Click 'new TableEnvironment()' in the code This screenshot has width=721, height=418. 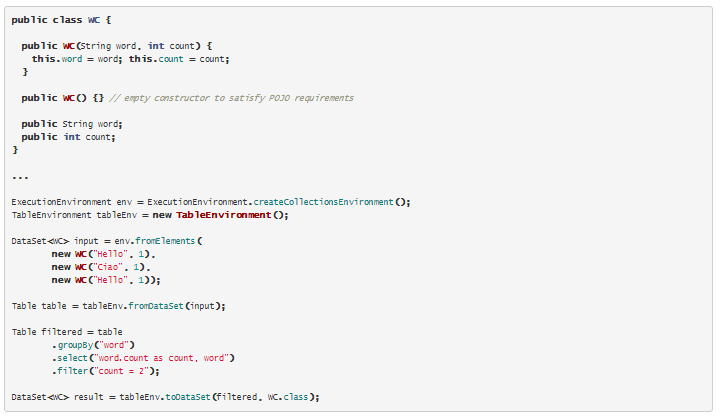click(x=220, y=214)
